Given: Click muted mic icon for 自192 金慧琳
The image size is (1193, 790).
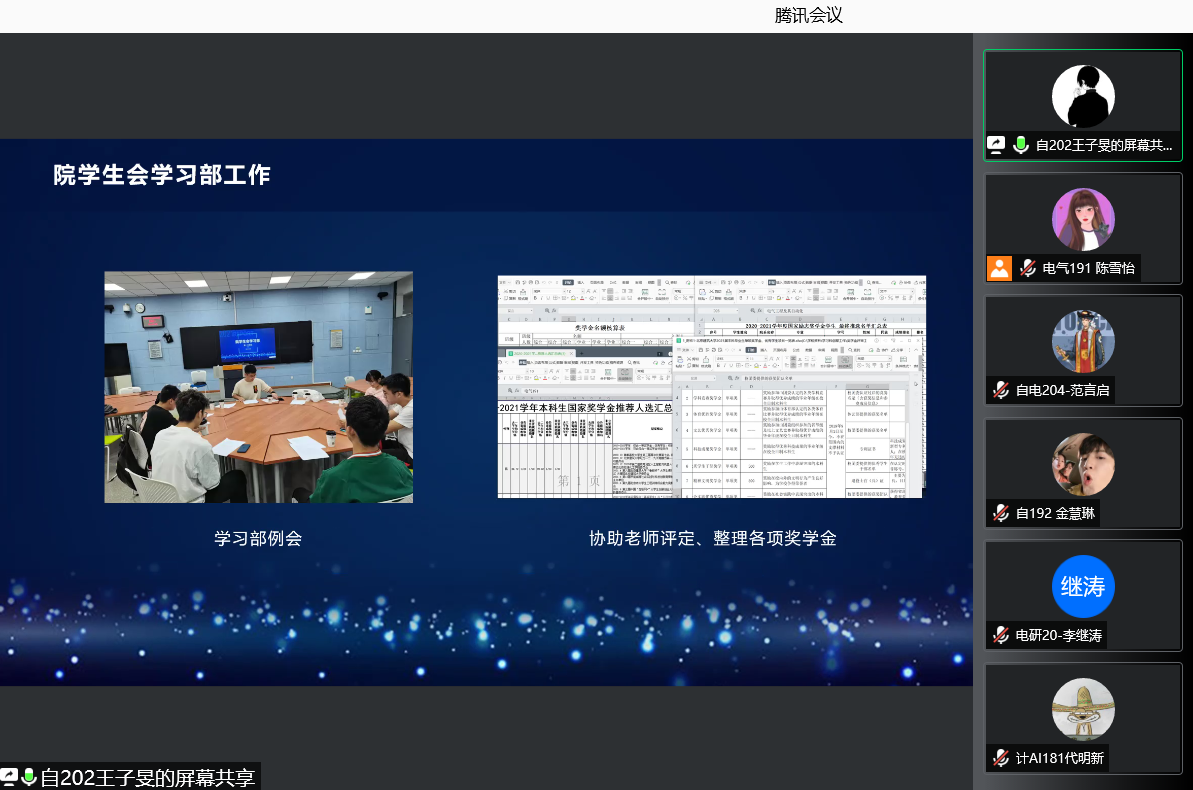Looking at the screenshot, I should click(1000, 513).
